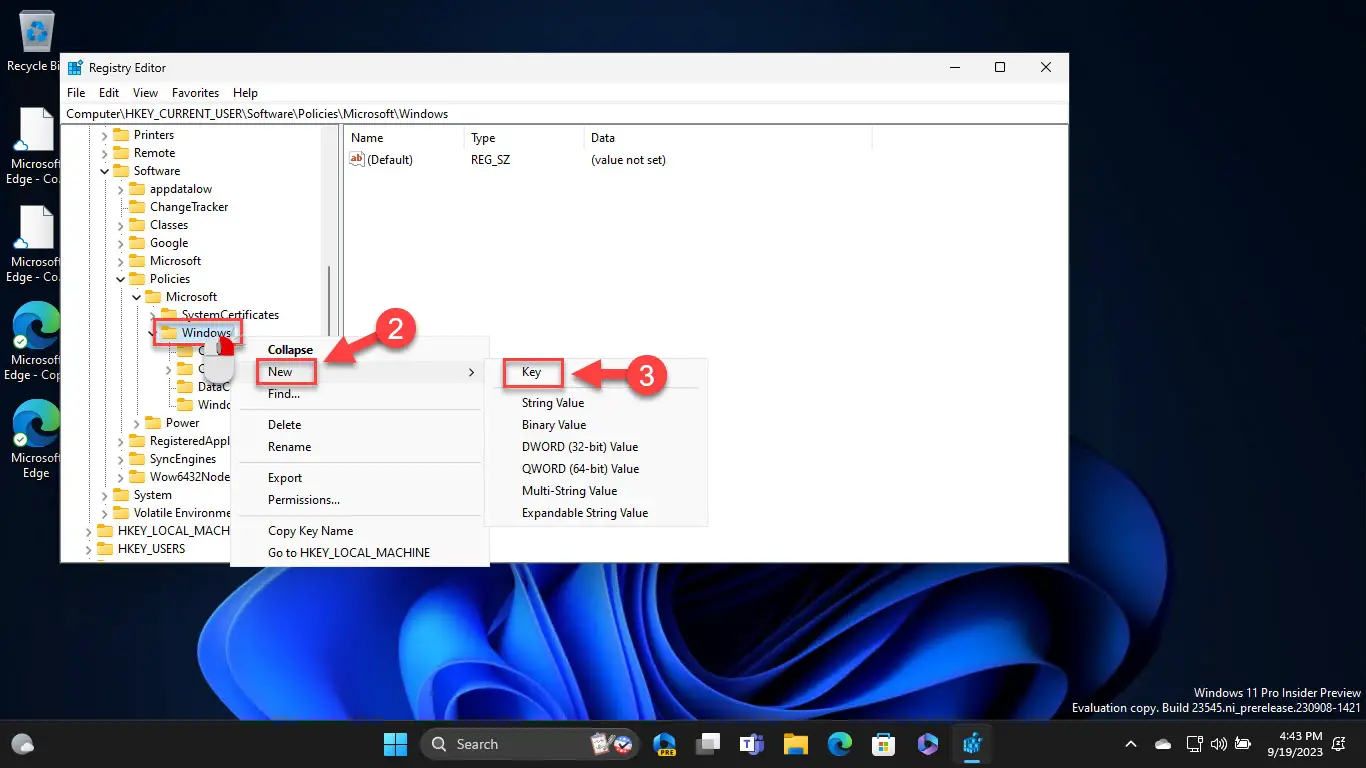Click the (Default) value entry

381,160
